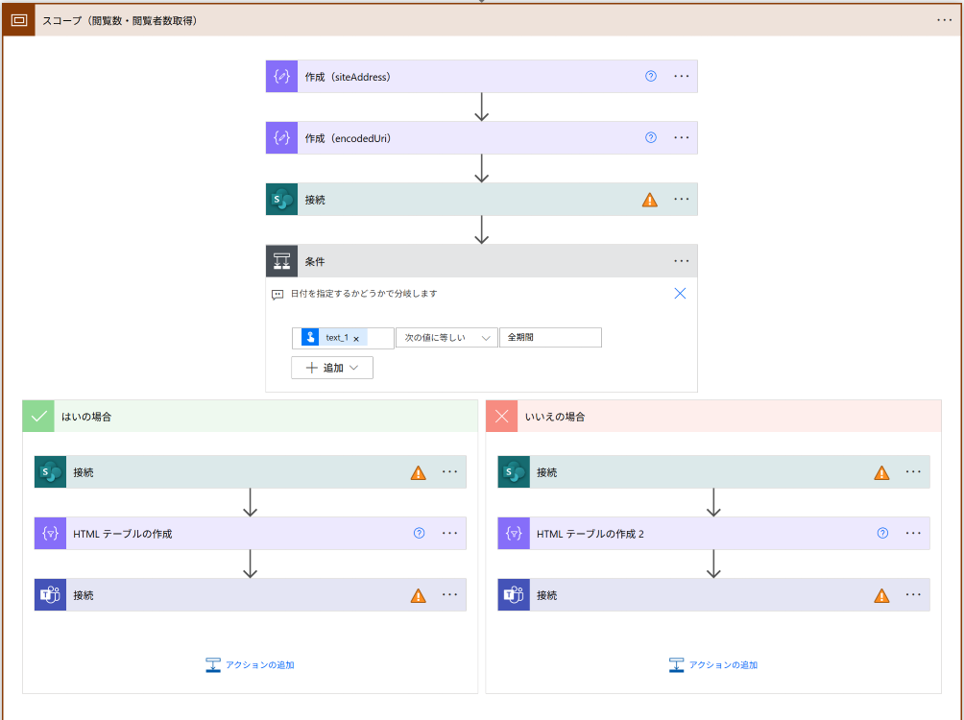Click the HTML テーブルの作成 2 action icon

point(514,534)
